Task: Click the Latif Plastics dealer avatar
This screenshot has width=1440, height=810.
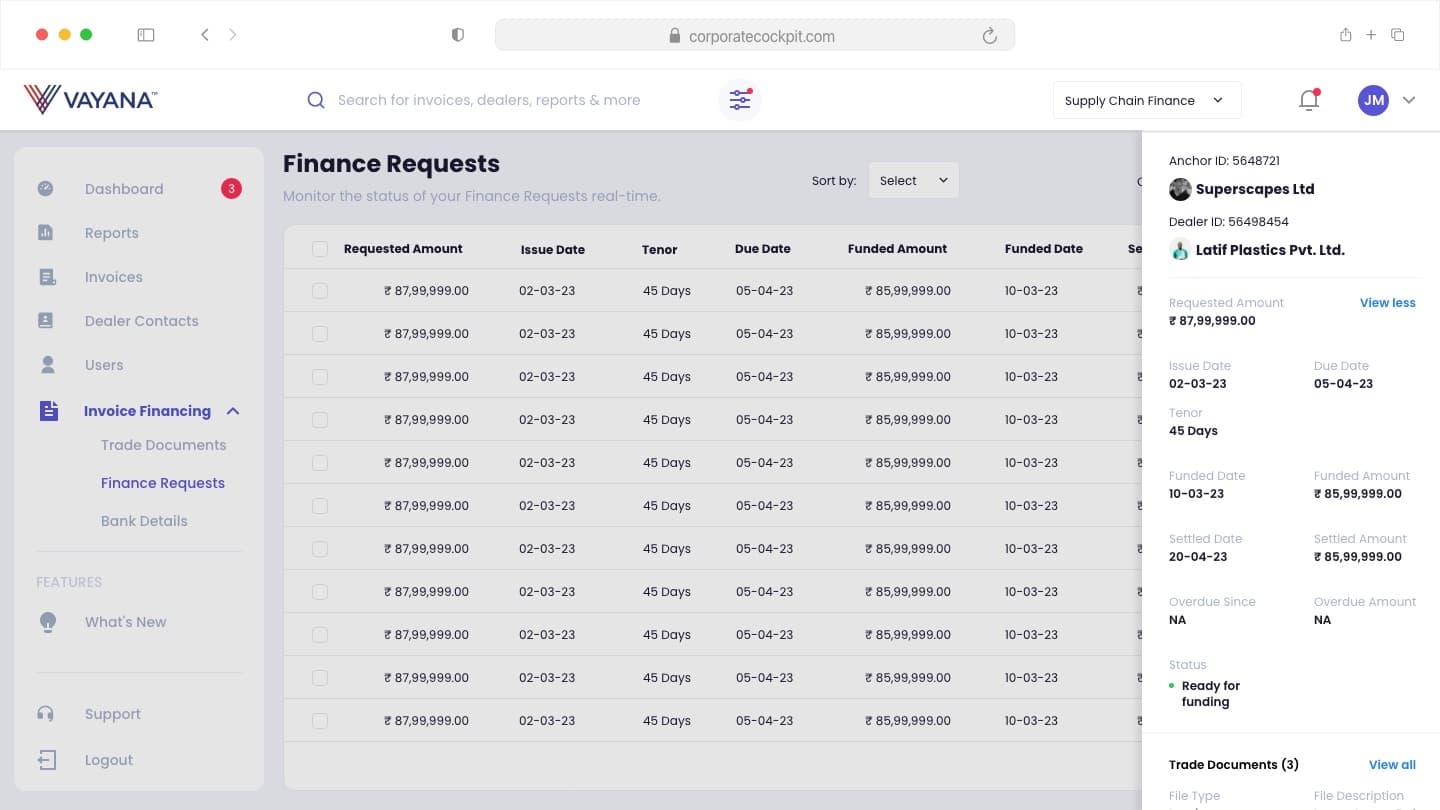Action: tap(1180, 250)
